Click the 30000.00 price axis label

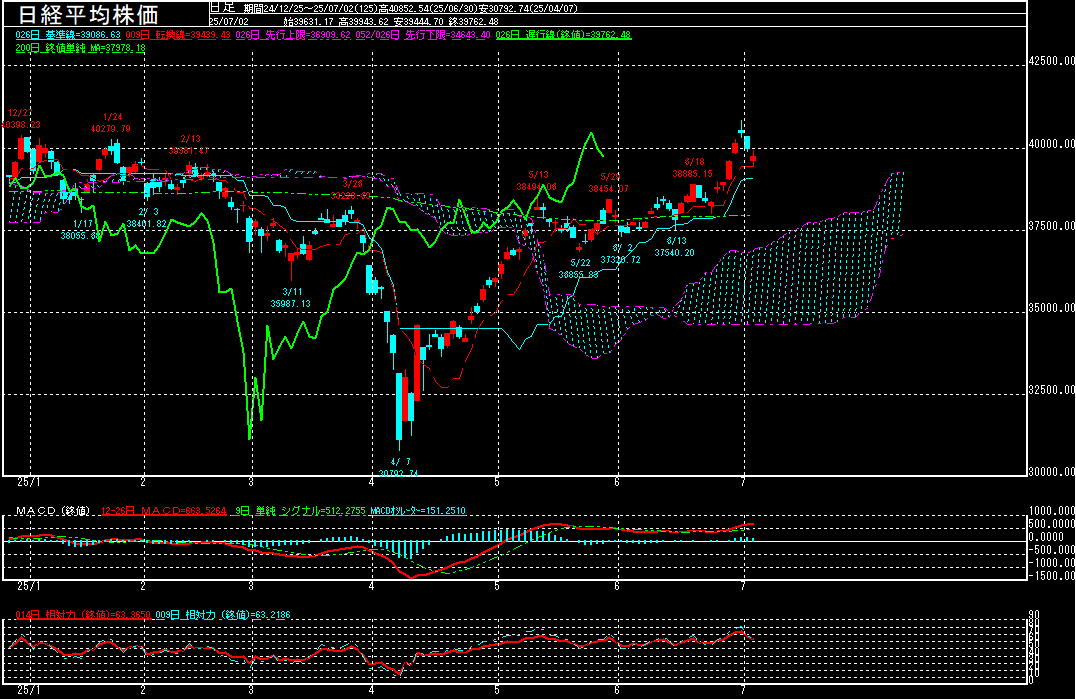(1052, 472)
